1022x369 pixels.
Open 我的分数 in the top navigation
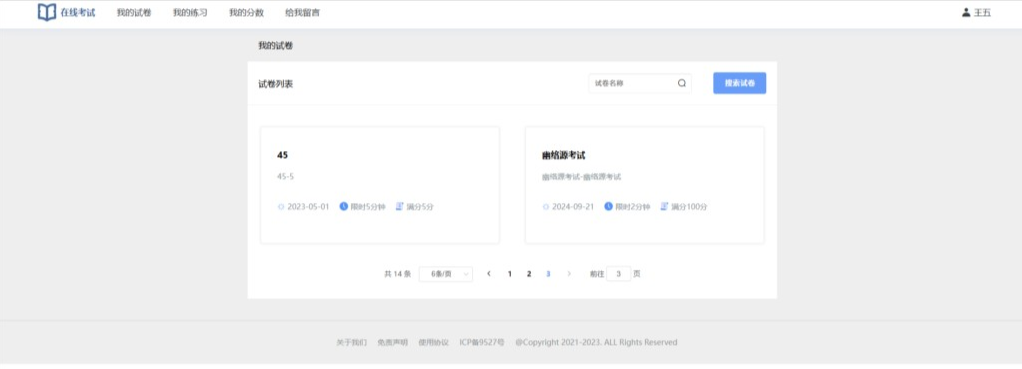pyautogui.click(x=246, y=12)
